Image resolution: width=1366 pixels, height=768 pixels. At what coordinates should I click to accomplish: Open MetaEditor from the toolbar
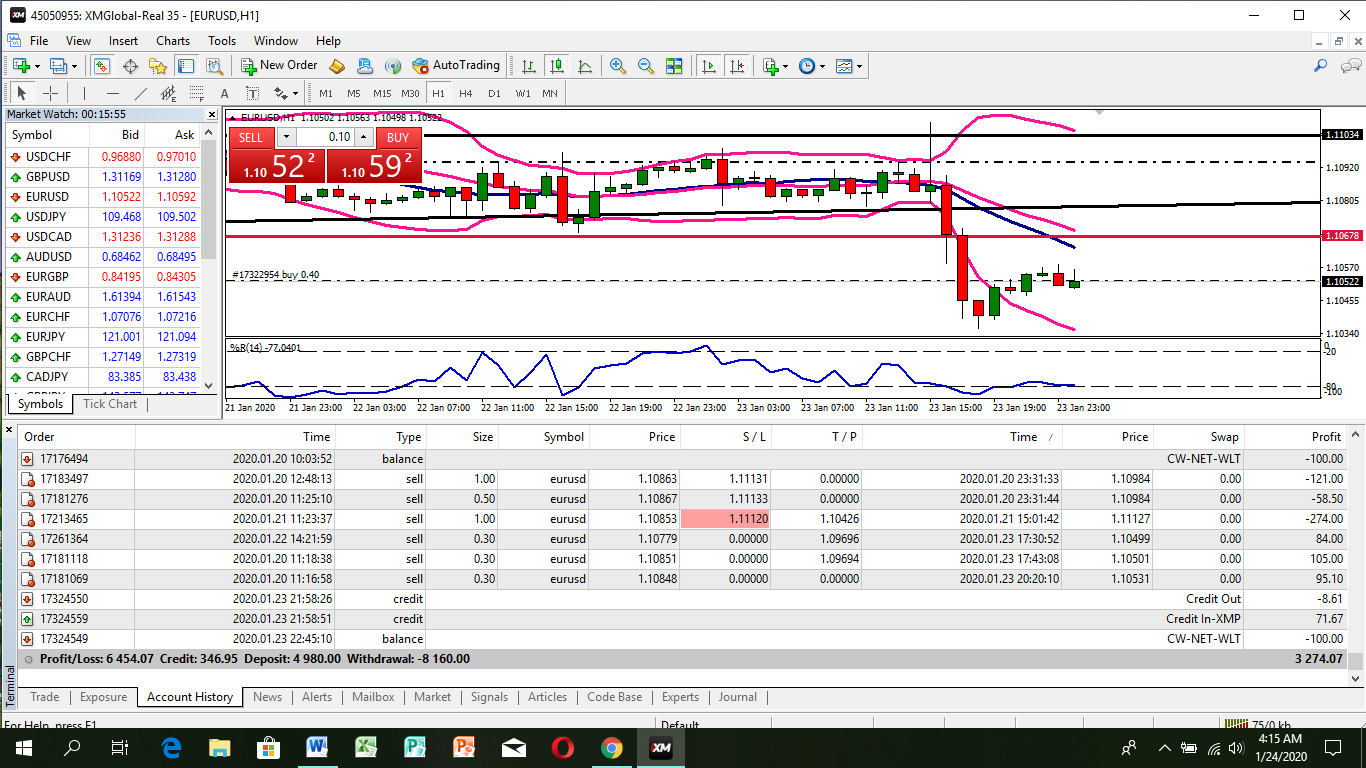(337, 66)
